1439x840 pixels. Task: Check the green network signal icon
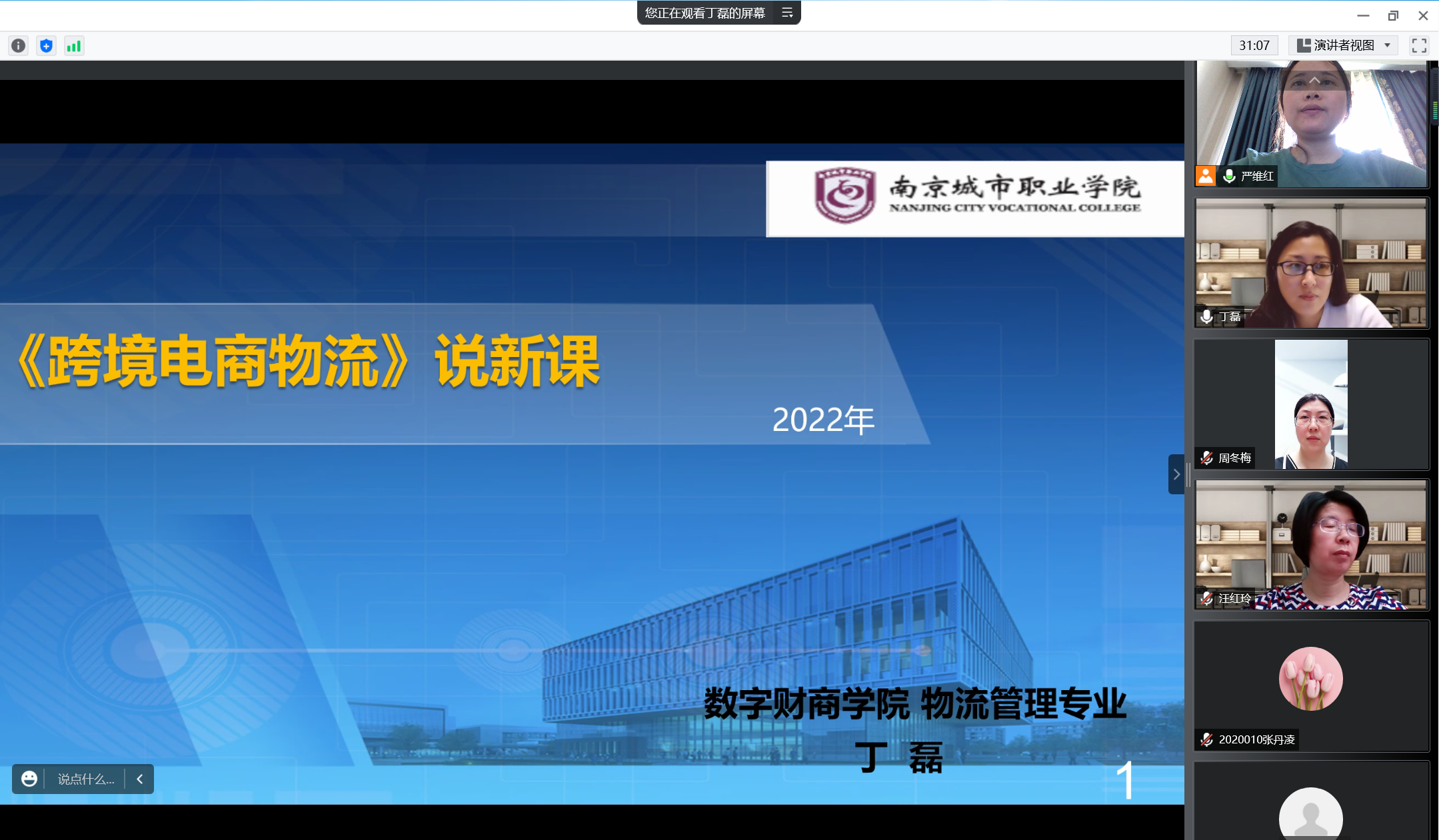click(74, 45)
